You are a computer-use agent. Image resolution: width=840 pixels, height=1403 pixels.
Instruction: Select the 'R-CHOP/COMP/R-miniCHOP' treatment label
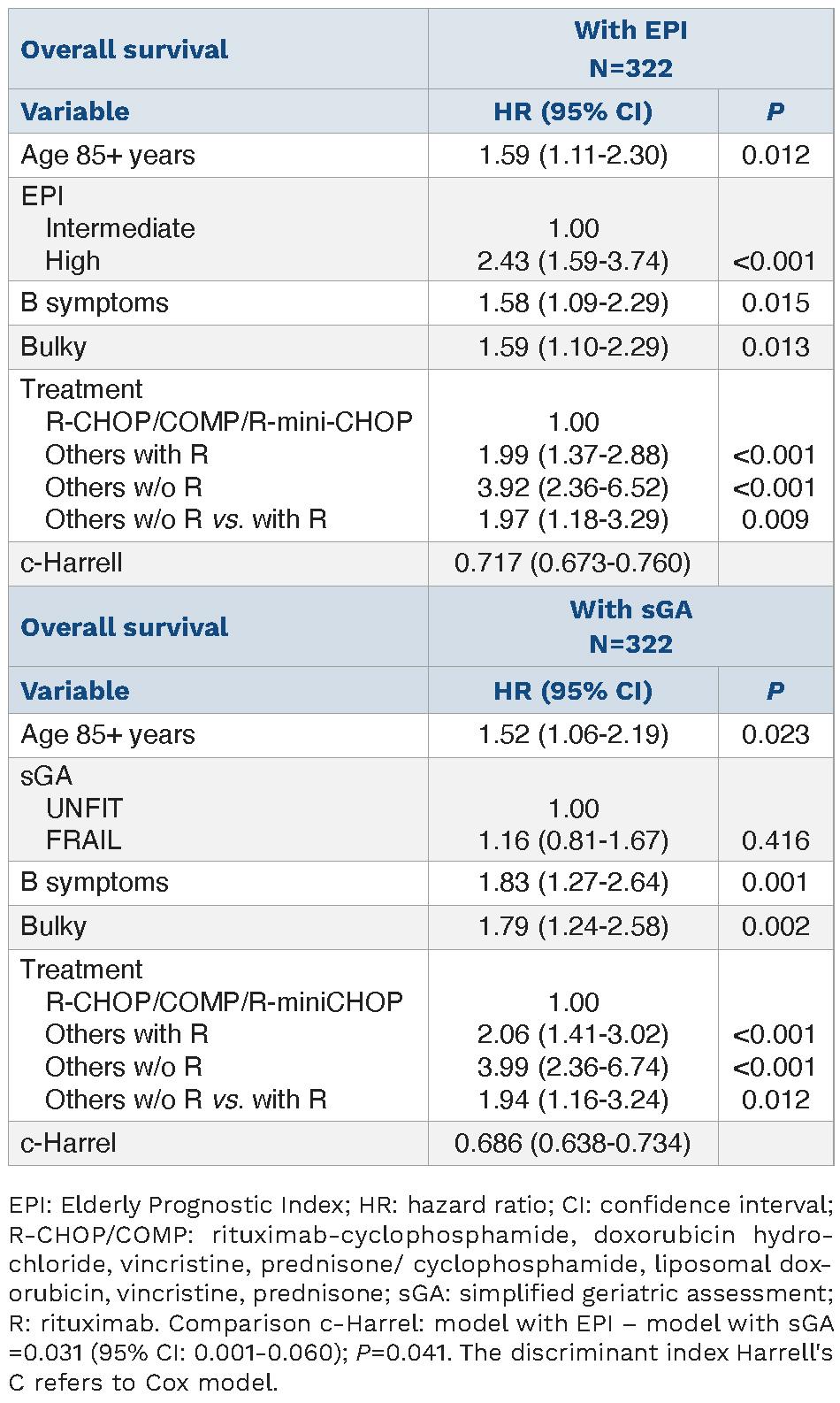click(x=224, y=1002)
